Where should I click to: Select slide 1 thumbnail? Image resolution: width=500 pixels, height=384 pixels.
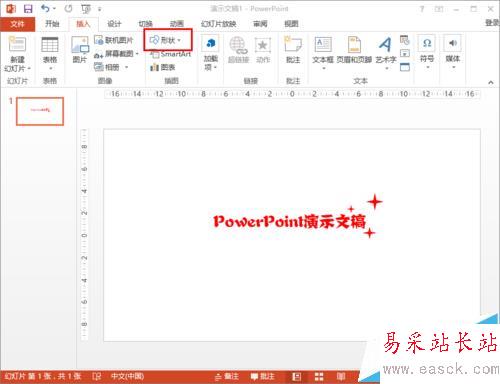point(40,111)
